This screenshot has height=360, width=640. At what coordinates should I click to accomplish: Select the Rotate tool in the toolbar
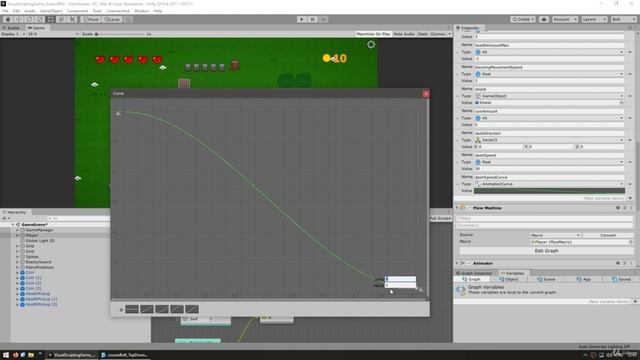coord(29,19)
